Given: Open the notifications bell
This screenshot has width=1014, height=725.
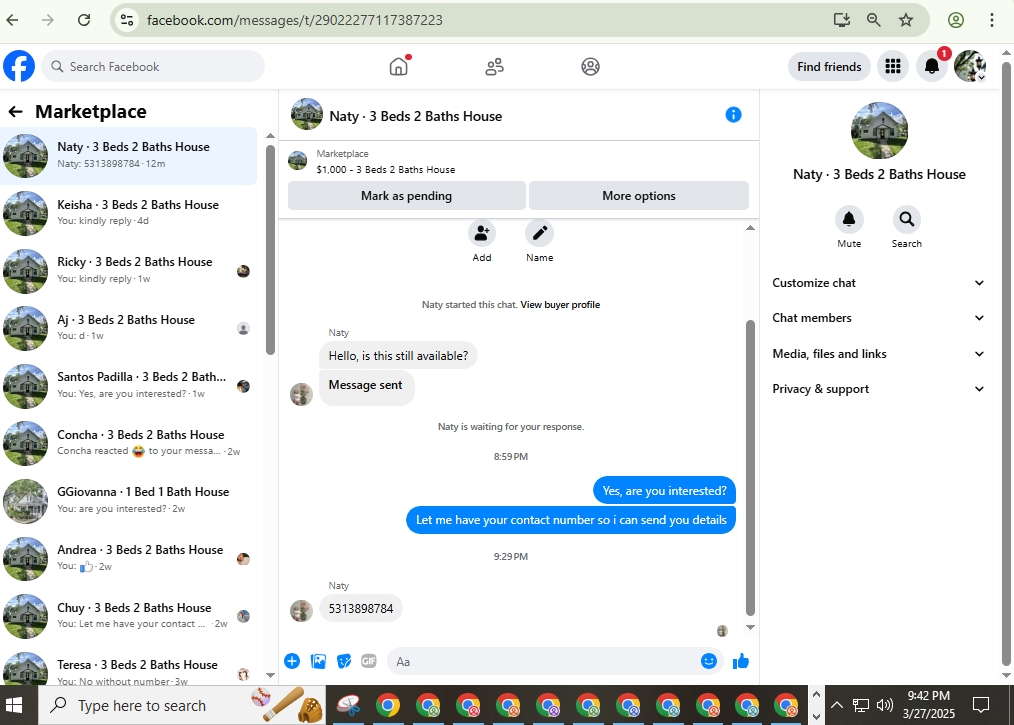Looking at the screenshot, I should (932, 66).
